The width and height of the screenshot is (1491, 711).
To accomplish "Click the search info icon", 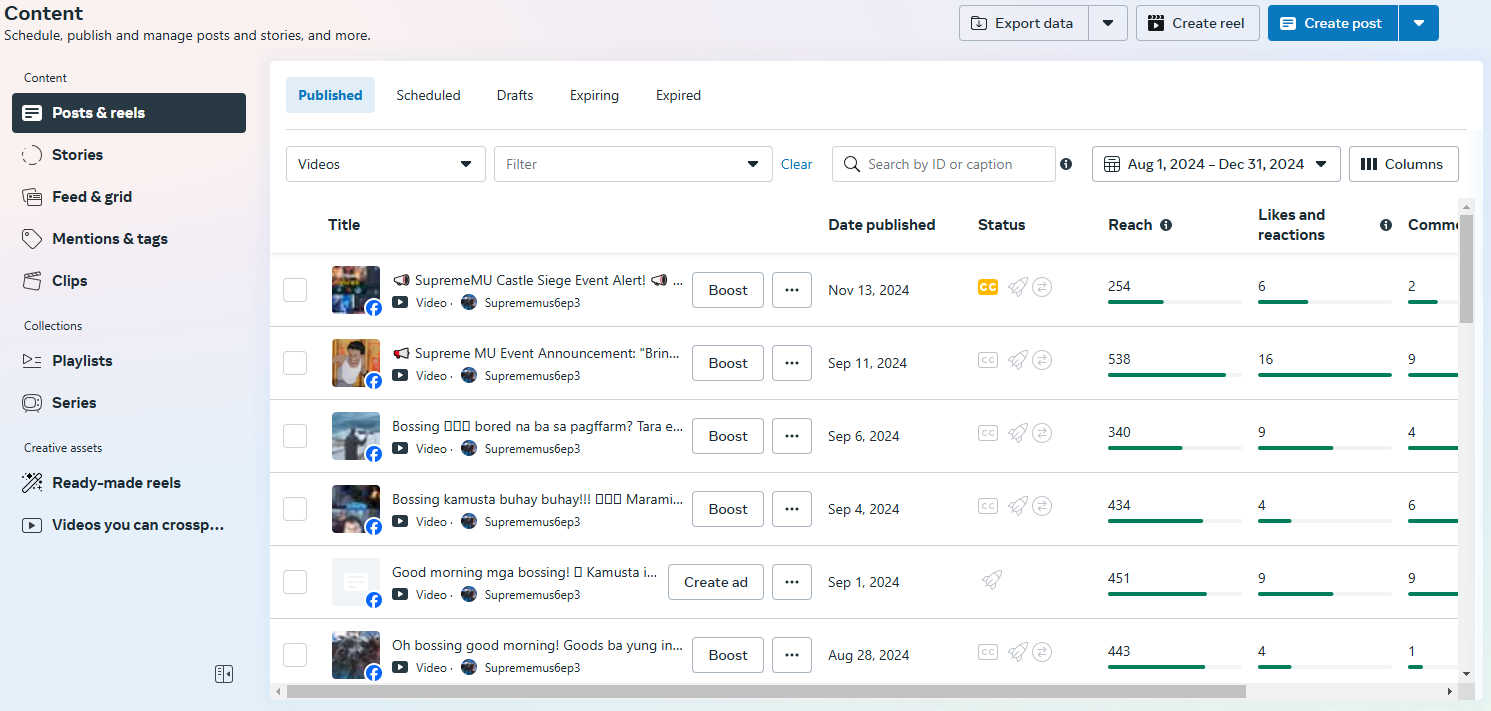I will click(1066, 164).
